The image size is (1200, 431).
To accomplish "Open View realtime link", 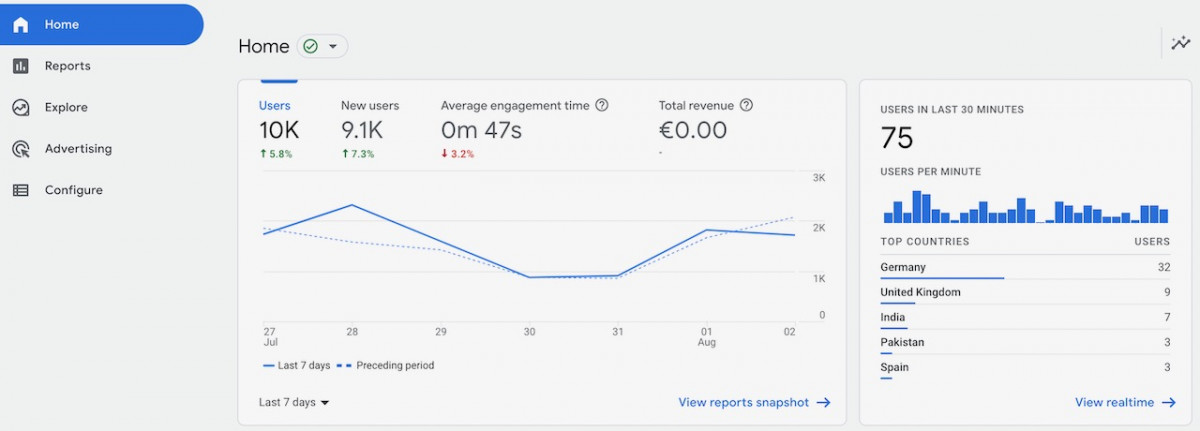I will [x=1124, y=402].
